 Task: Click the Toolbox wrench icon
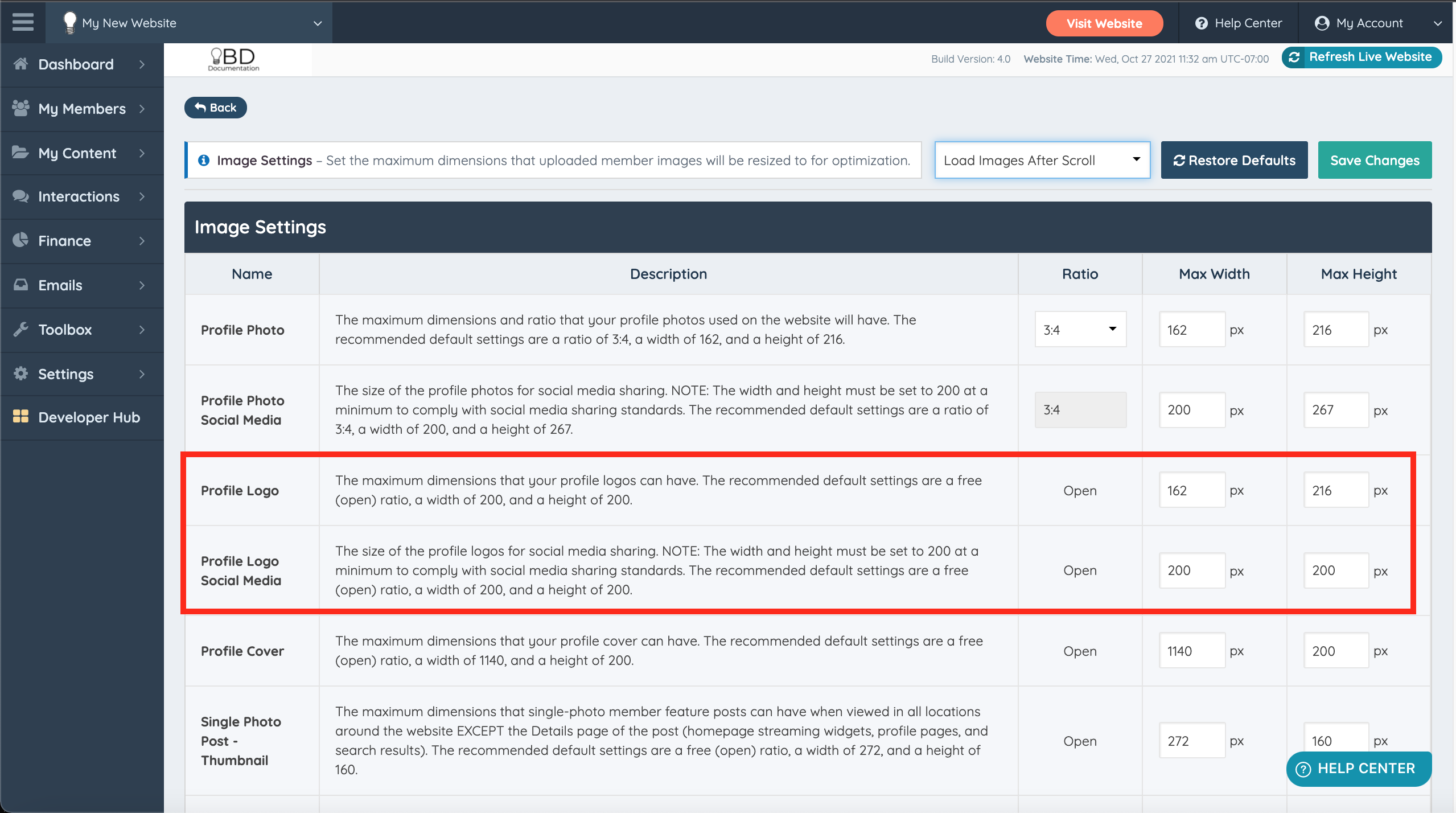point(20,329)
